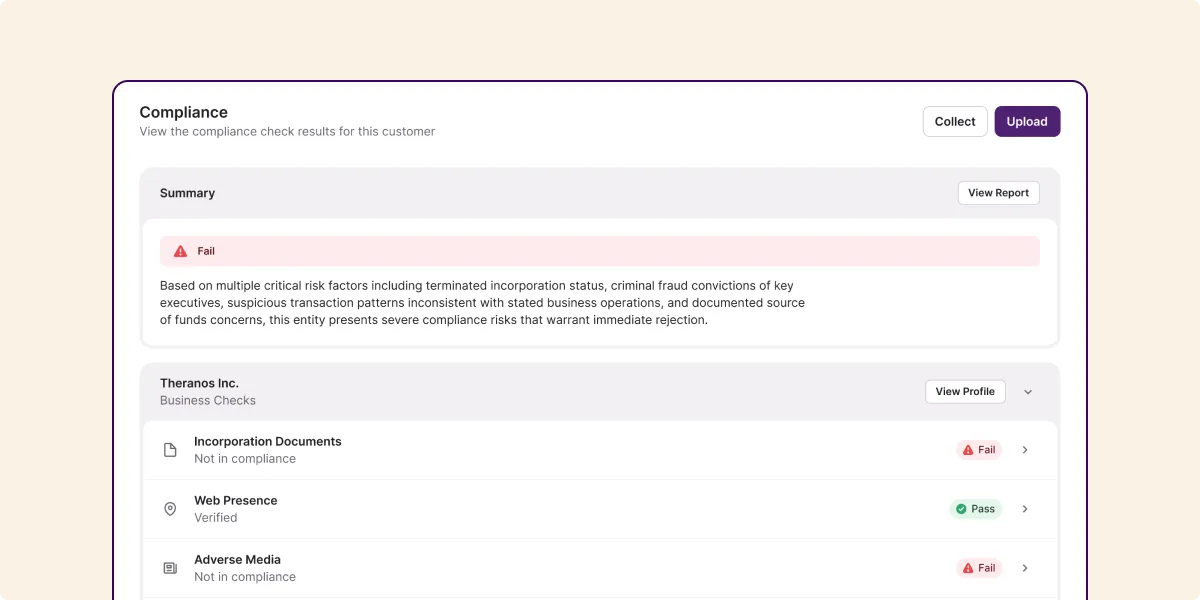Select the Adverse Media title

pyautogui.click(x=238, y=559)
